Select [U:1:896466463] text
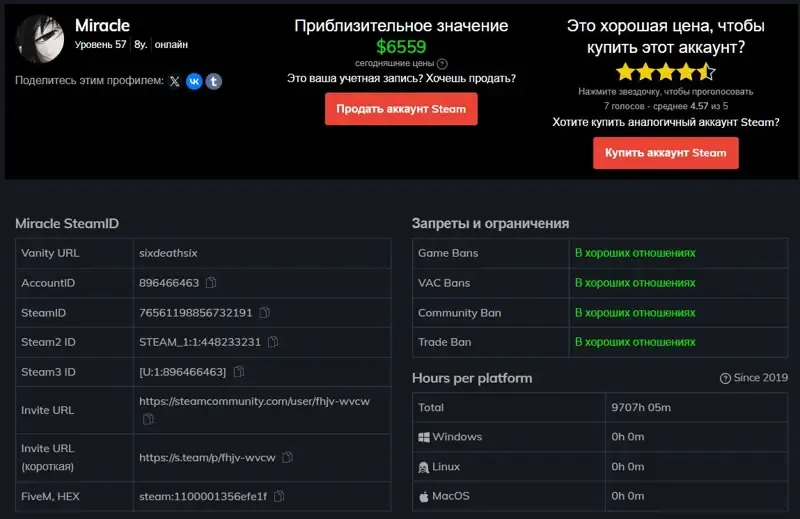800x519 pixels. [x=183, y=372]
